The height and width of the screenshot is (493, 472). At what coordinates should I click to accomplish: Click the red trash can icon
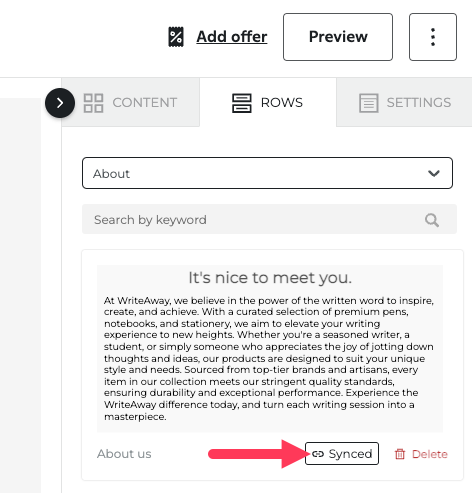[400, 454]
